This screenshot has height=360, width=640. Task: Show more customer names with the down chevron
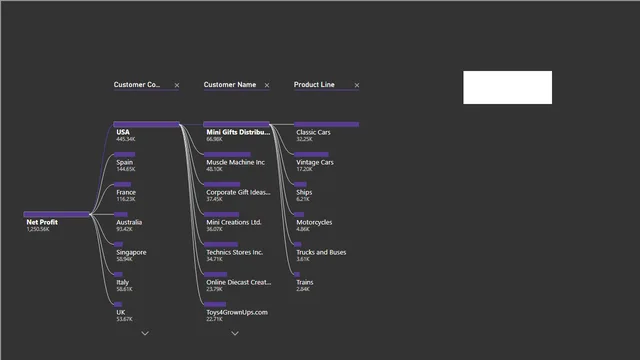[235, 333]
